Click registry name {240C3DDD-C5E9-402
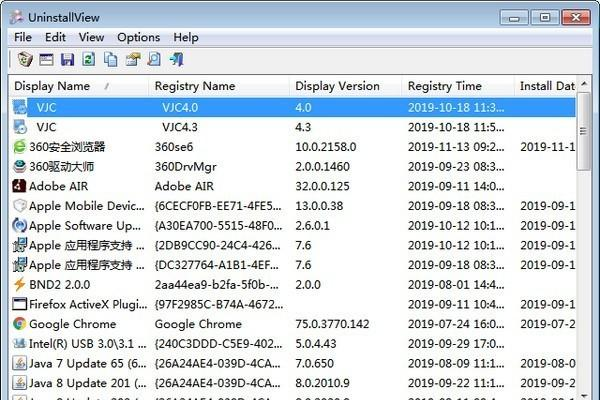The height and width of the screenshot is (400, 600). 218,344
